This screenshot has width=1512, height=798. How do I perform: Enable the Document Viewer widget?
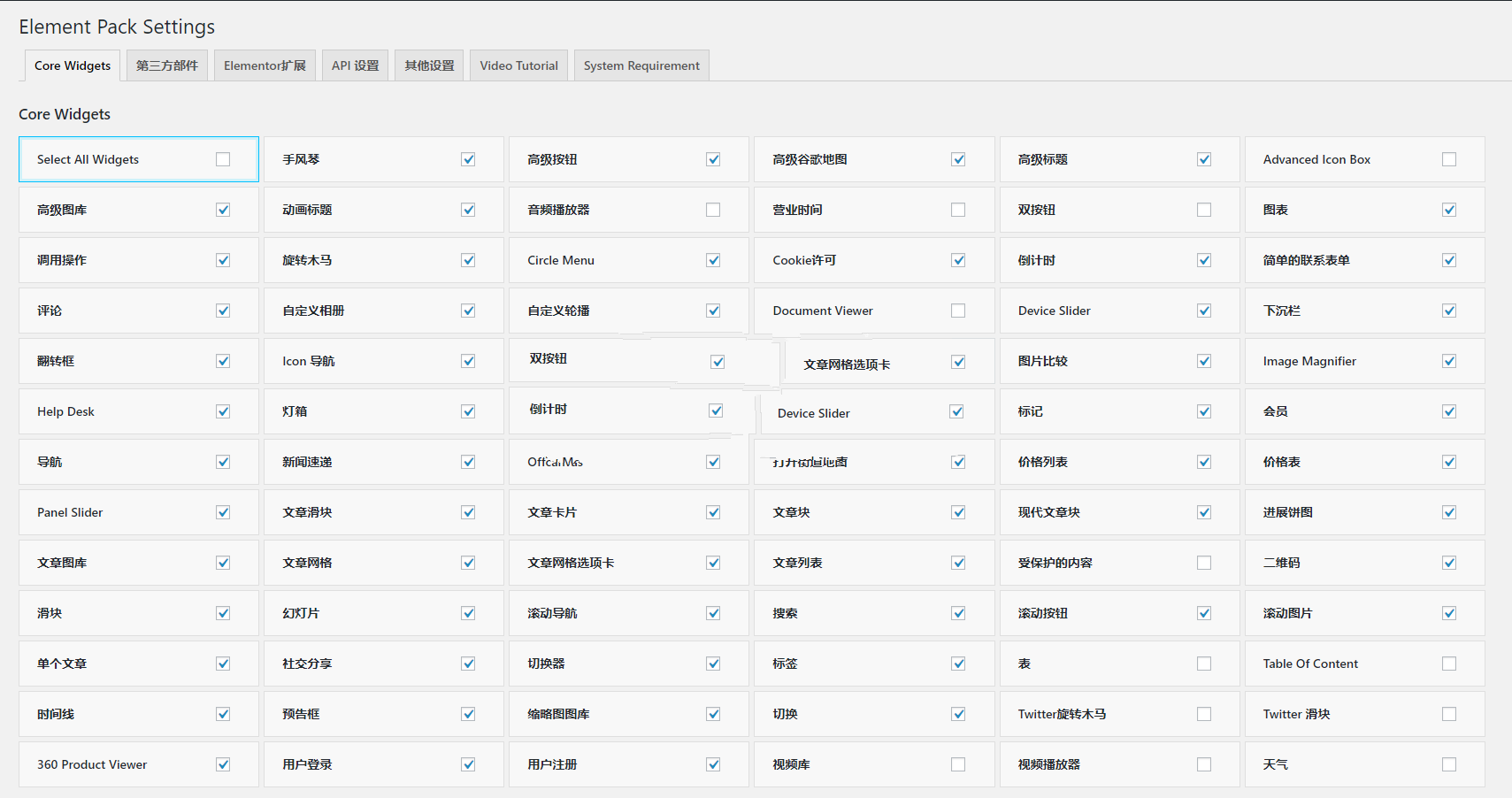(958, 311)
